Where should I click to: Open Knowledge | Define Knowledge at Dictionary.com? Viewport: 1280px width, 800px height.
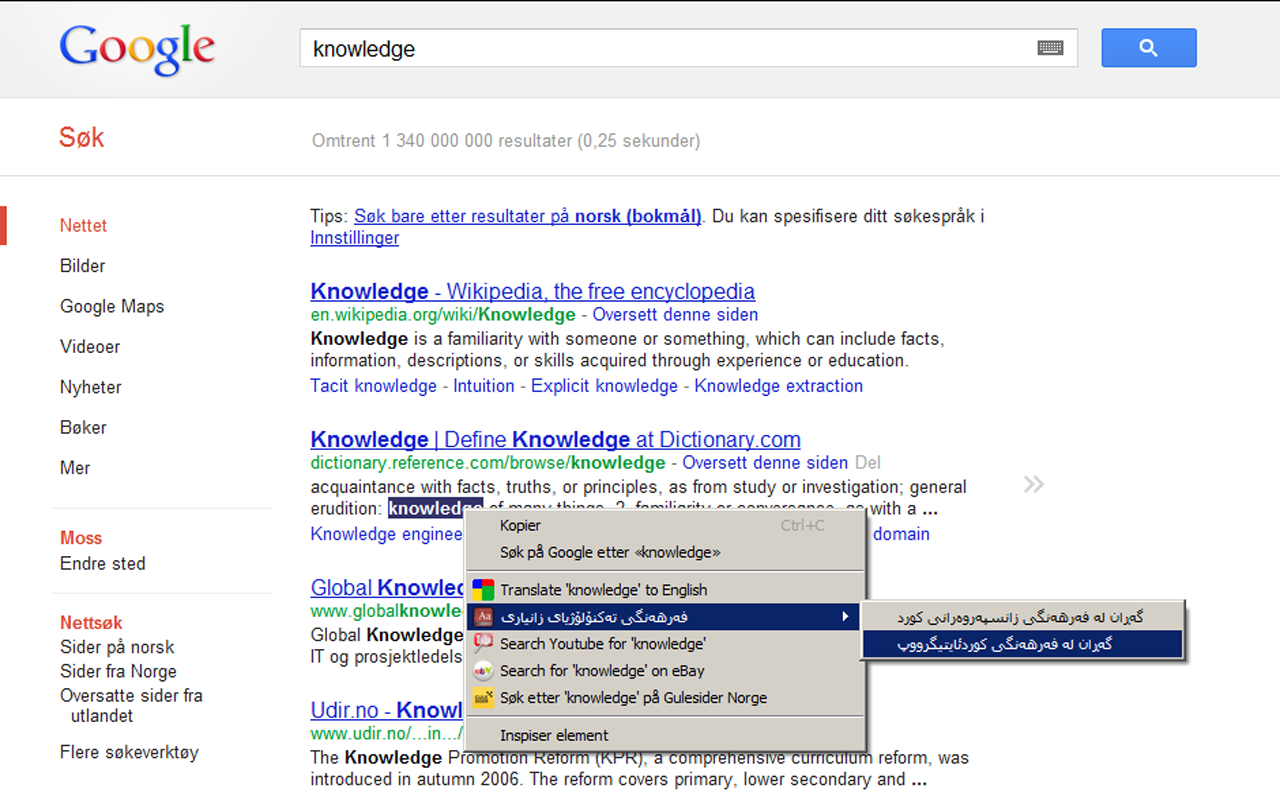pyautogui.click(x=555, y=440)
